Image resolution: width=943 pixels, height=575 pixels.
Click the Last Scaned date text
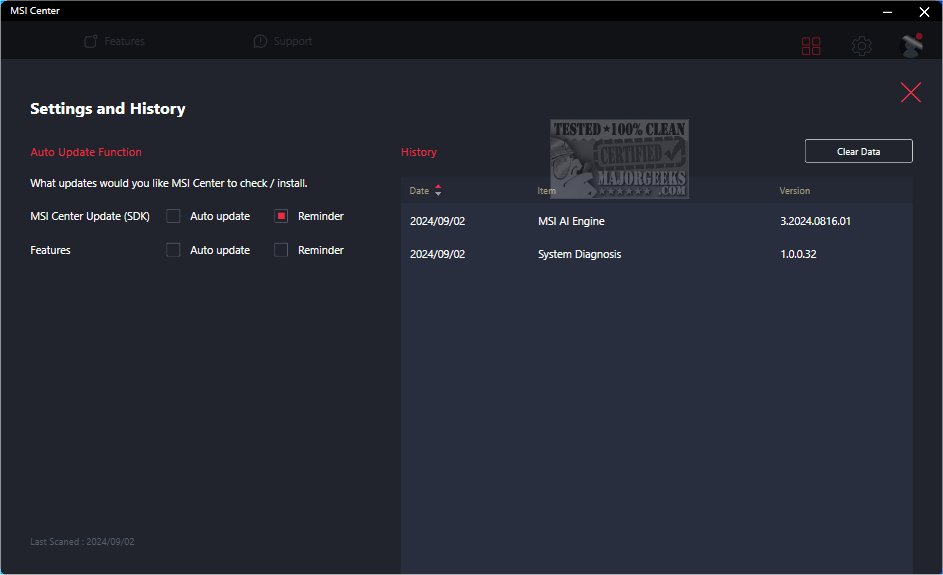(82, 541)
